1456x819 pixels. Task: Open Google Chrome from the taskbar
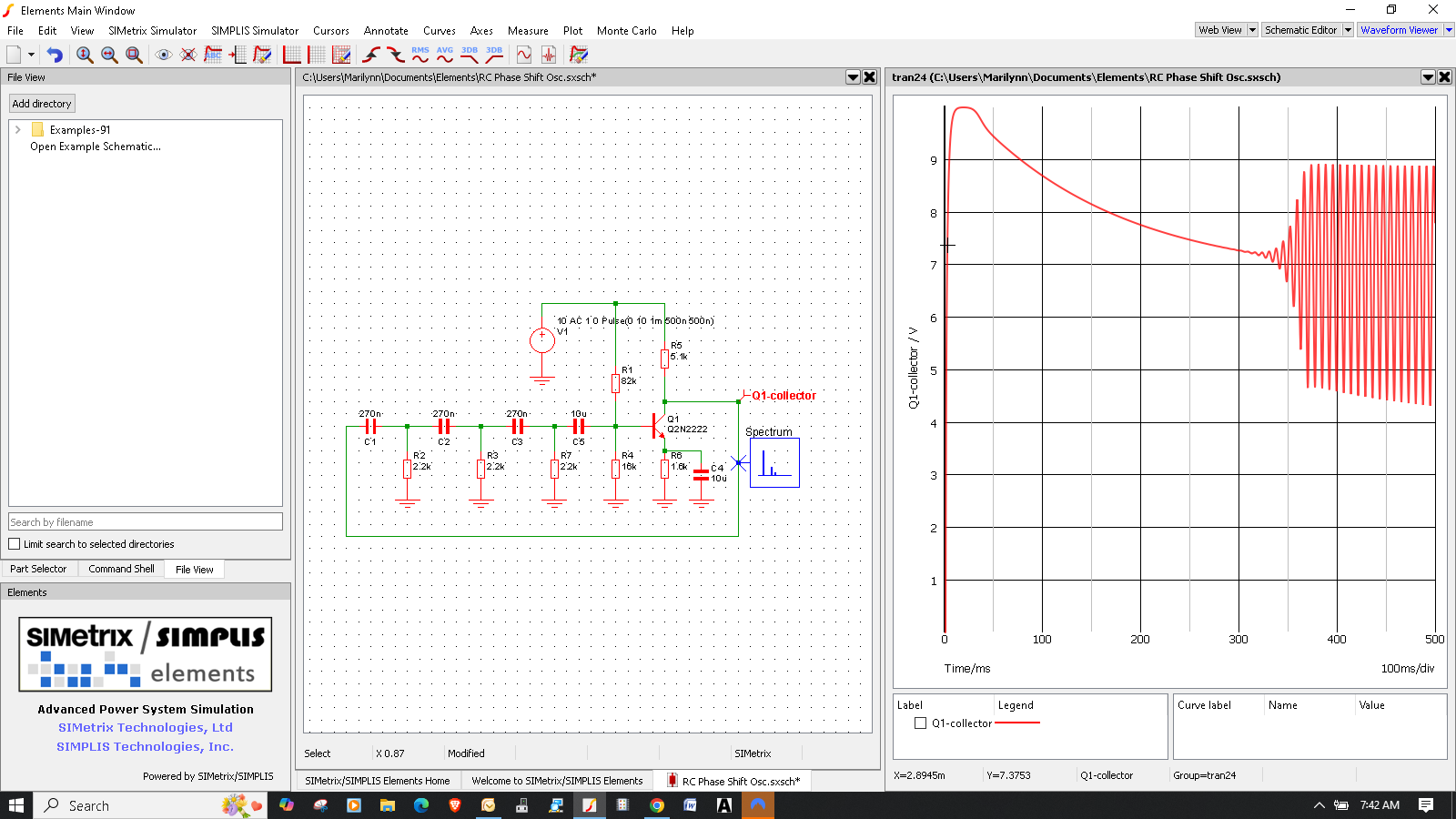[657, 805]
